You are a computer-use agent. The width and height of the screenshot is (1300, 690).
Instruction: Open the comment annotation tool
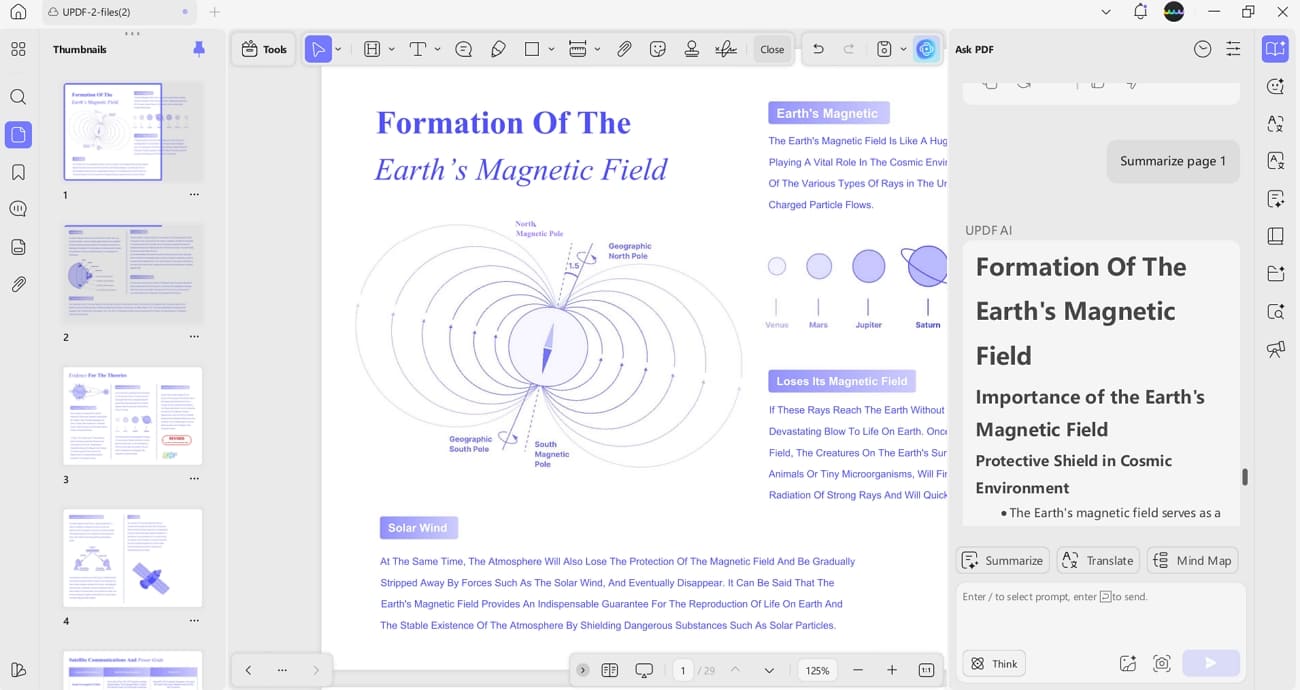(x=463, y=48)
